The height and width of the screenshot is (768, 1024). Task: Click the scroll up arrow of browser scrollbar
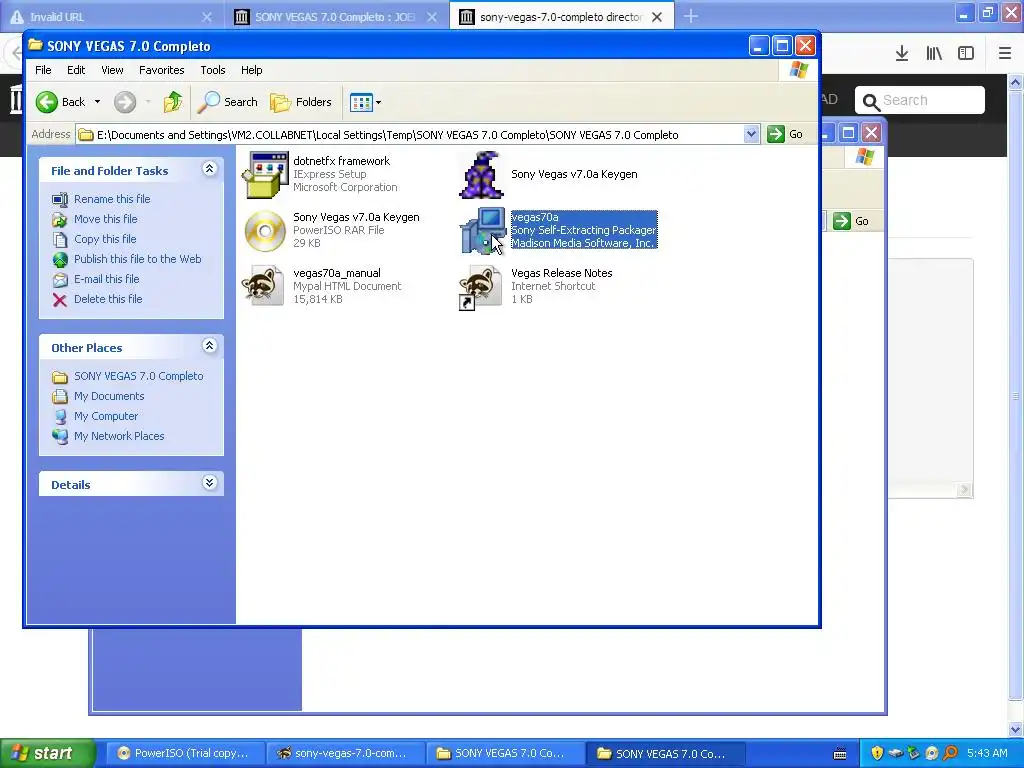1016,82
